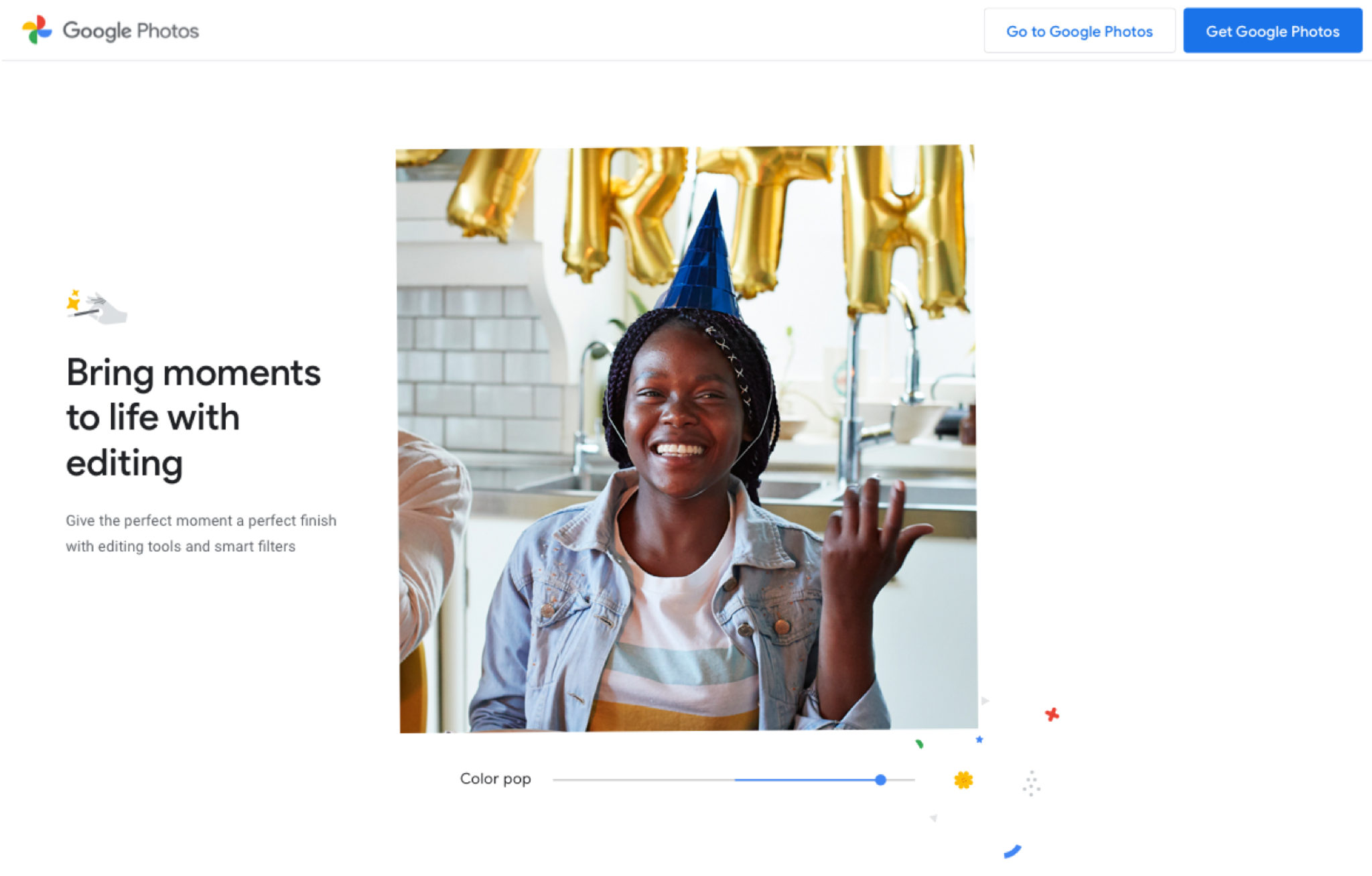
Task: Click the gray dotted triangle icon
Action: click(x=1031, y=783)
